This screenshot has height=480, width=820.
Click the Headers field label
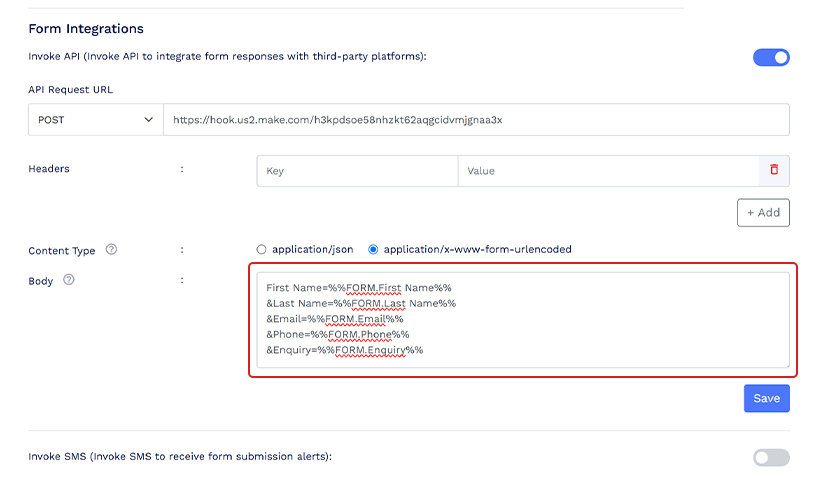49,169
